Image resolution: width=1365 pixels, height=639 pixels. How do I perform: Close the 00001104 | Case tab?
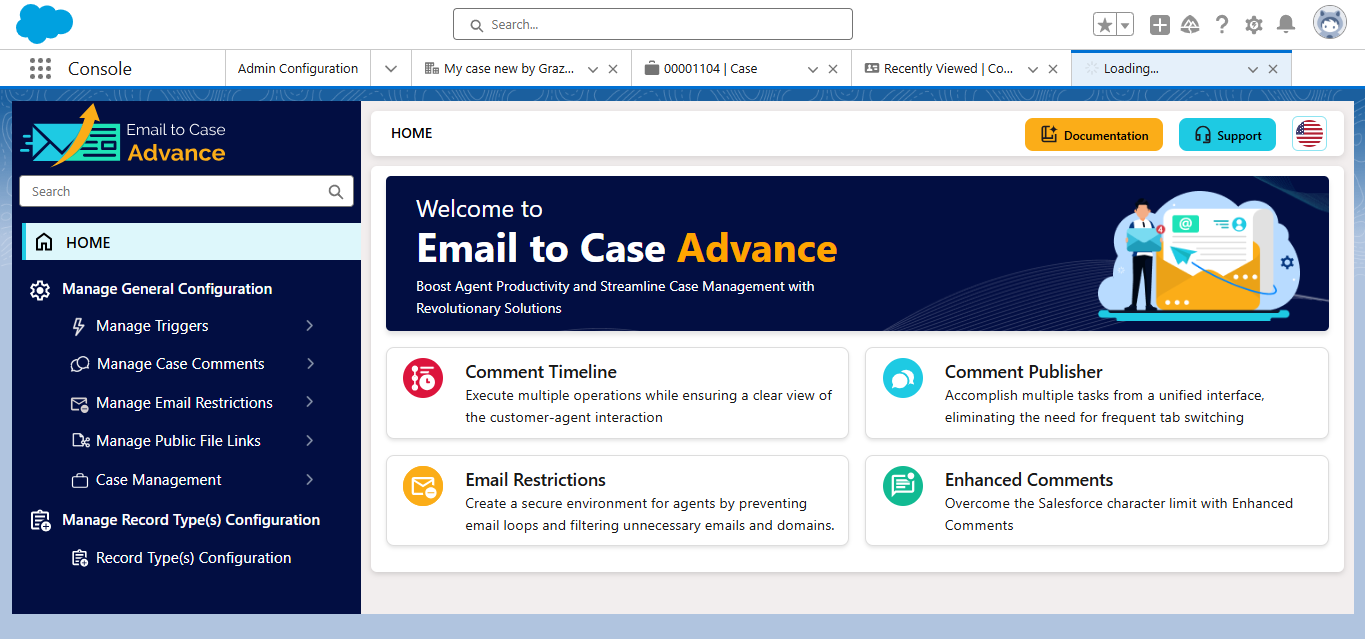click(x=833, y=69)
